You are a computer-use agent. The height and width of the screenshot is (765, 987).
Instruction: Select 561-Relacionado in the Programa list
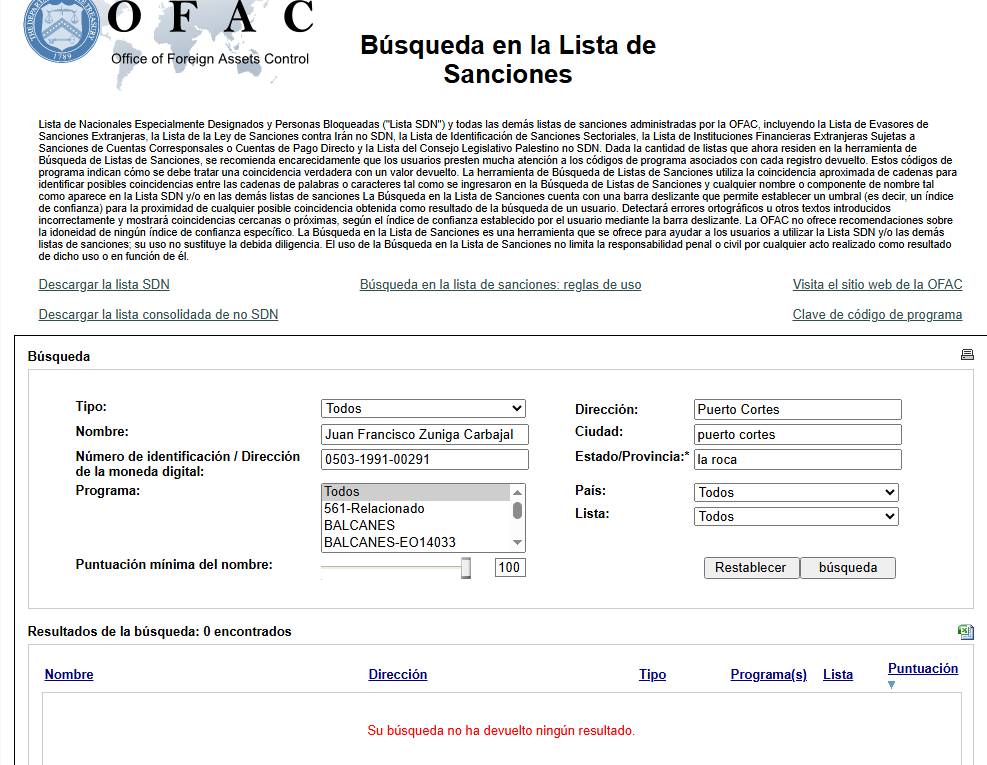[x=374, y=508]
